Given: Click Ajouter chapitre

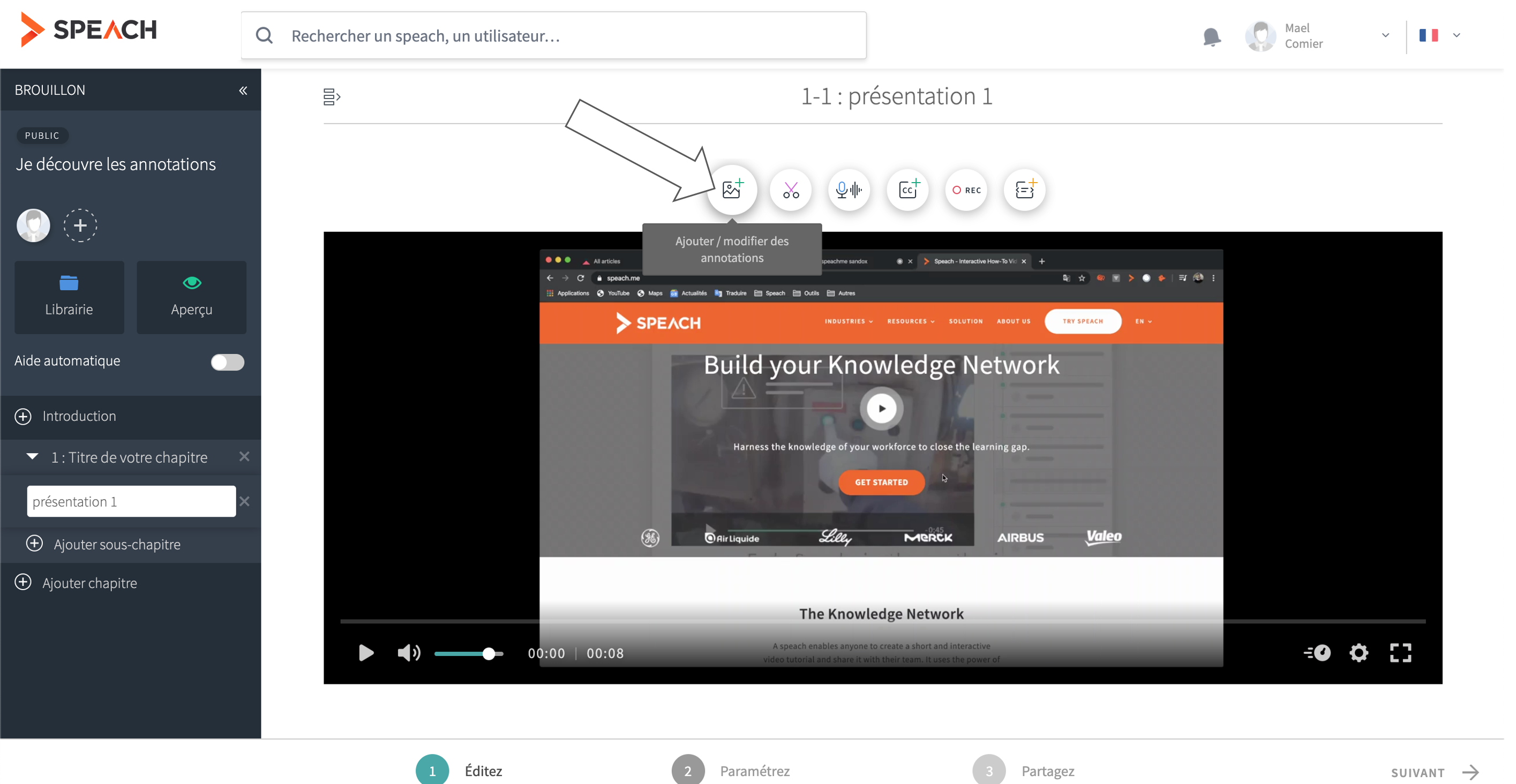Looking at the screenshot, I should click(76, 583).
